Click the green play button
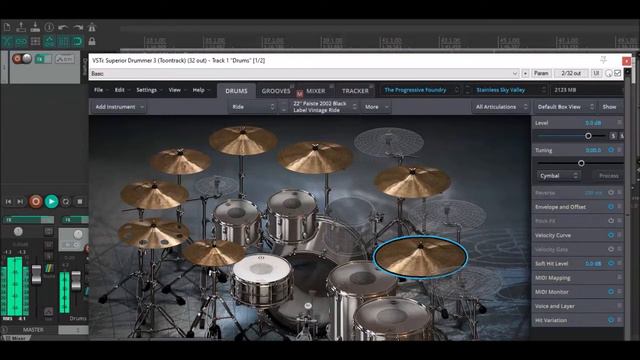This screenshot has width=640, height=360. tap(51, 201)
